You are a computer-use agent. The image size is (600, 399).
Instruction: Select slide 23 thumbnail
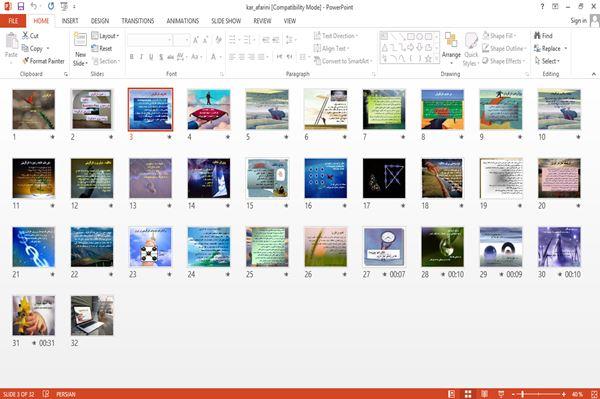[x=150, y=247]
